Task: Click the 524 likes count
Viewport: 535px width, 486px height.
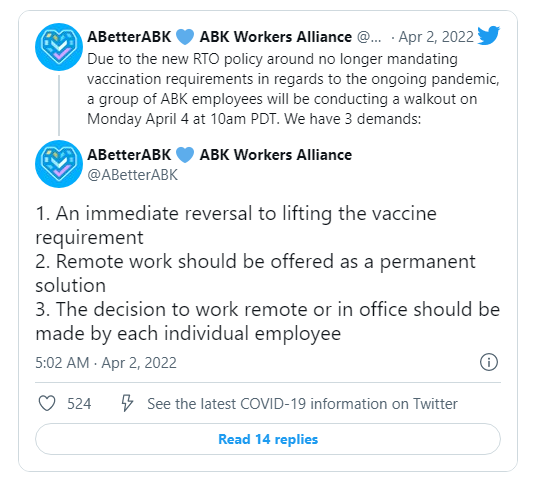Action: (79, 404)
